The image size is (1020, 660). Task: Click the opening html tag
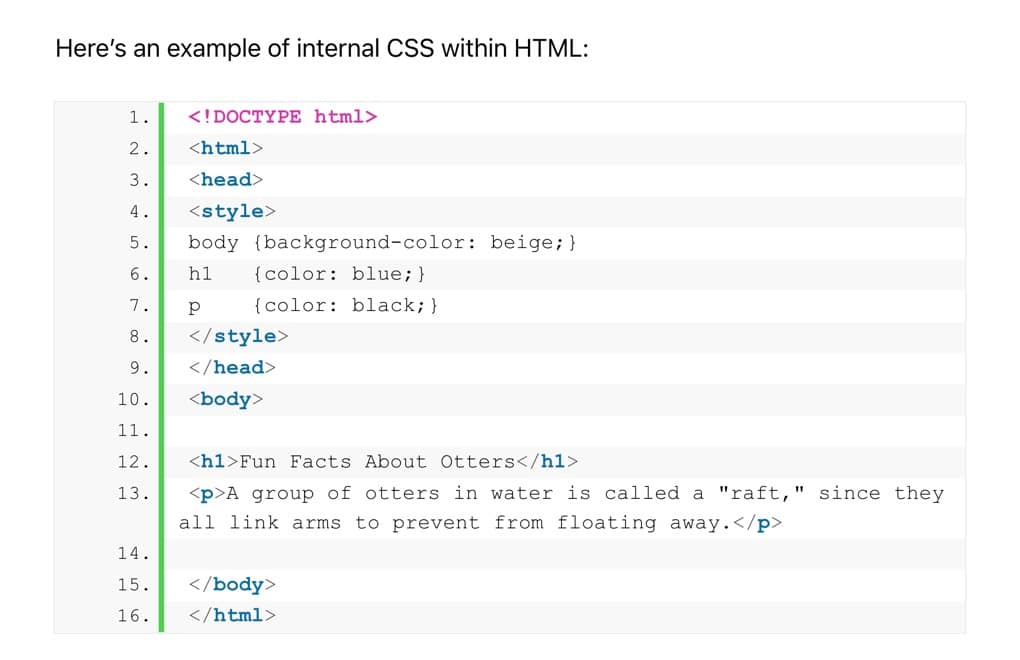tap(226, 148)
